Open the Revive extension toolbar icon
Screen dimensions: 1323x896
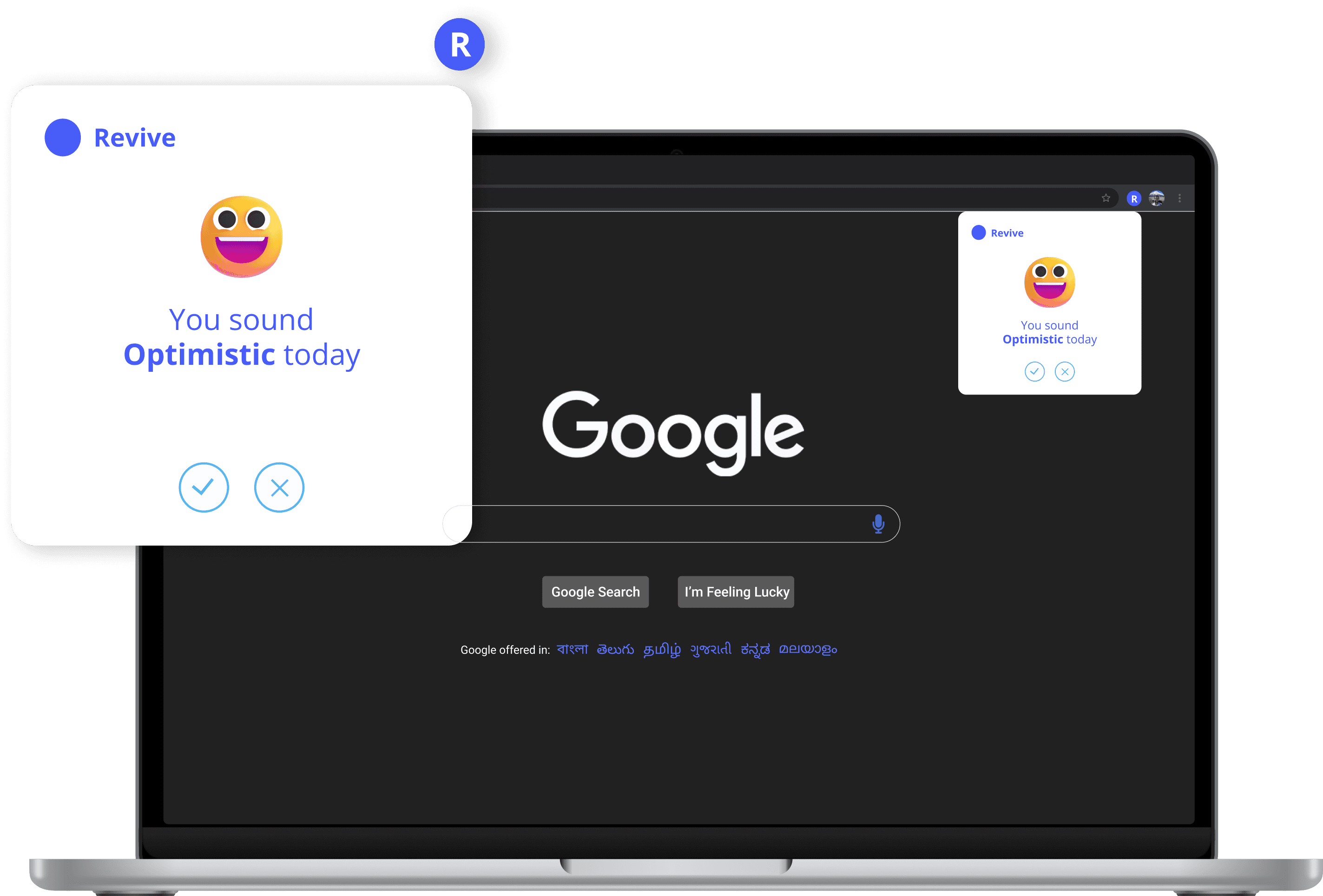(x=1134, y=198)
